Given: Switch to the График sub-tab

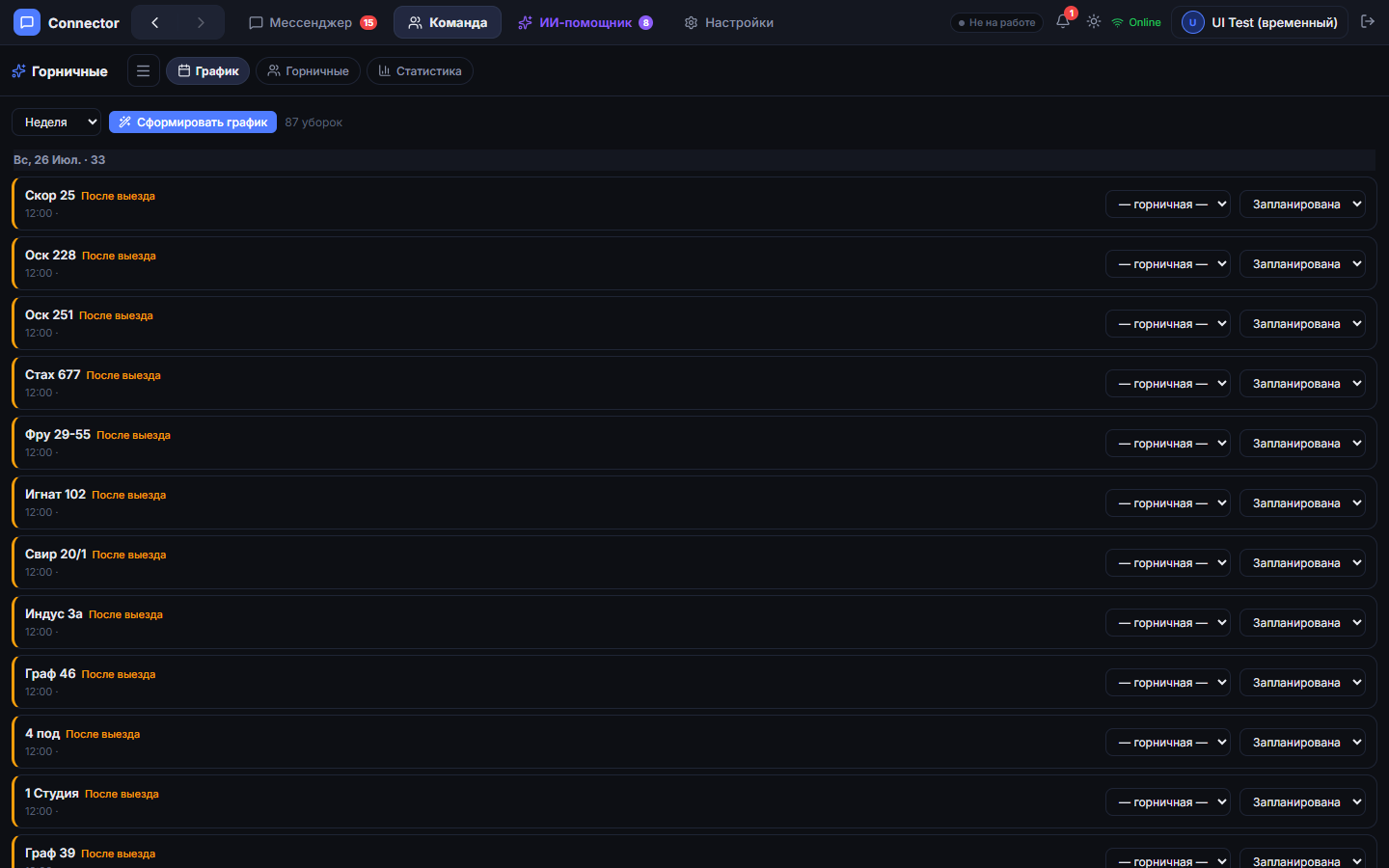Looking at the screenshot, I should [x=208, y=70].
